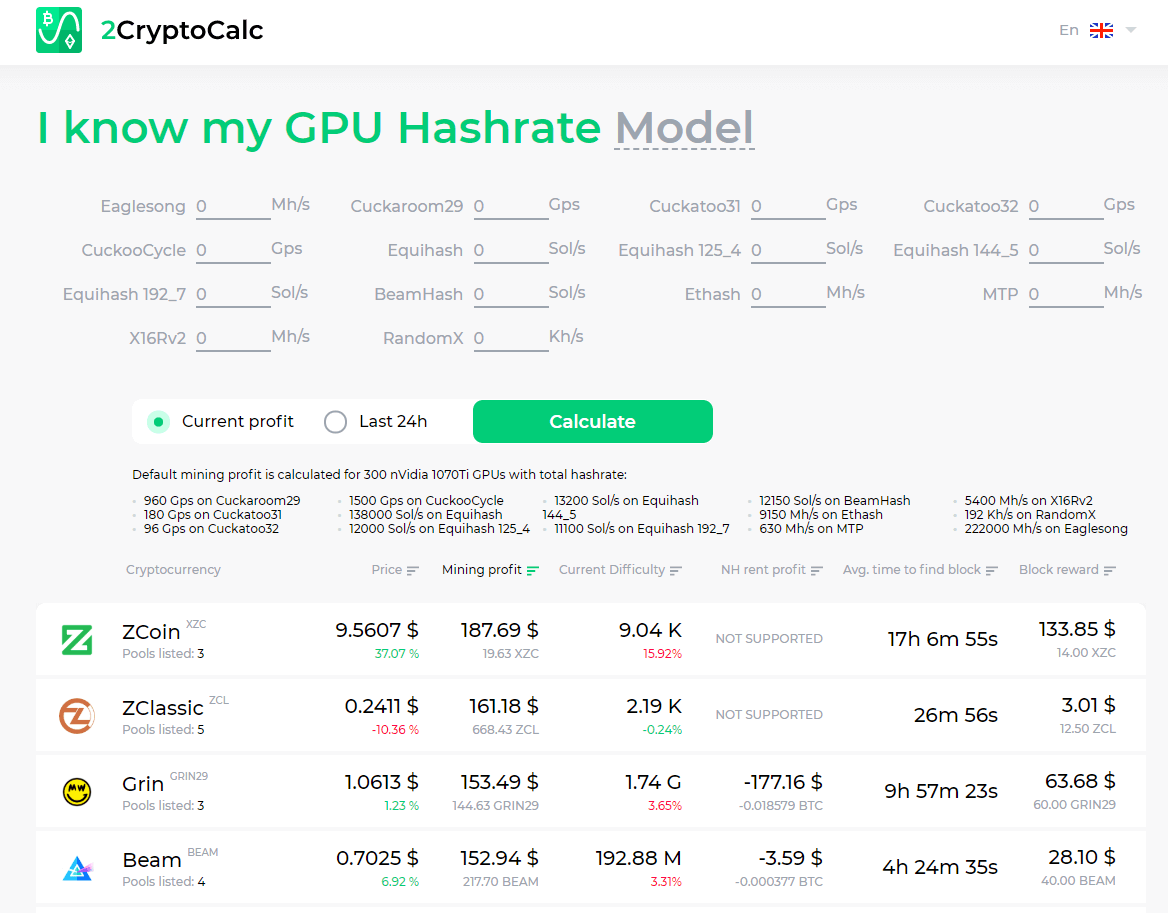Click the UK flag language option
This screenshot has width=1168, height=913.
(x=1101, y=30)
